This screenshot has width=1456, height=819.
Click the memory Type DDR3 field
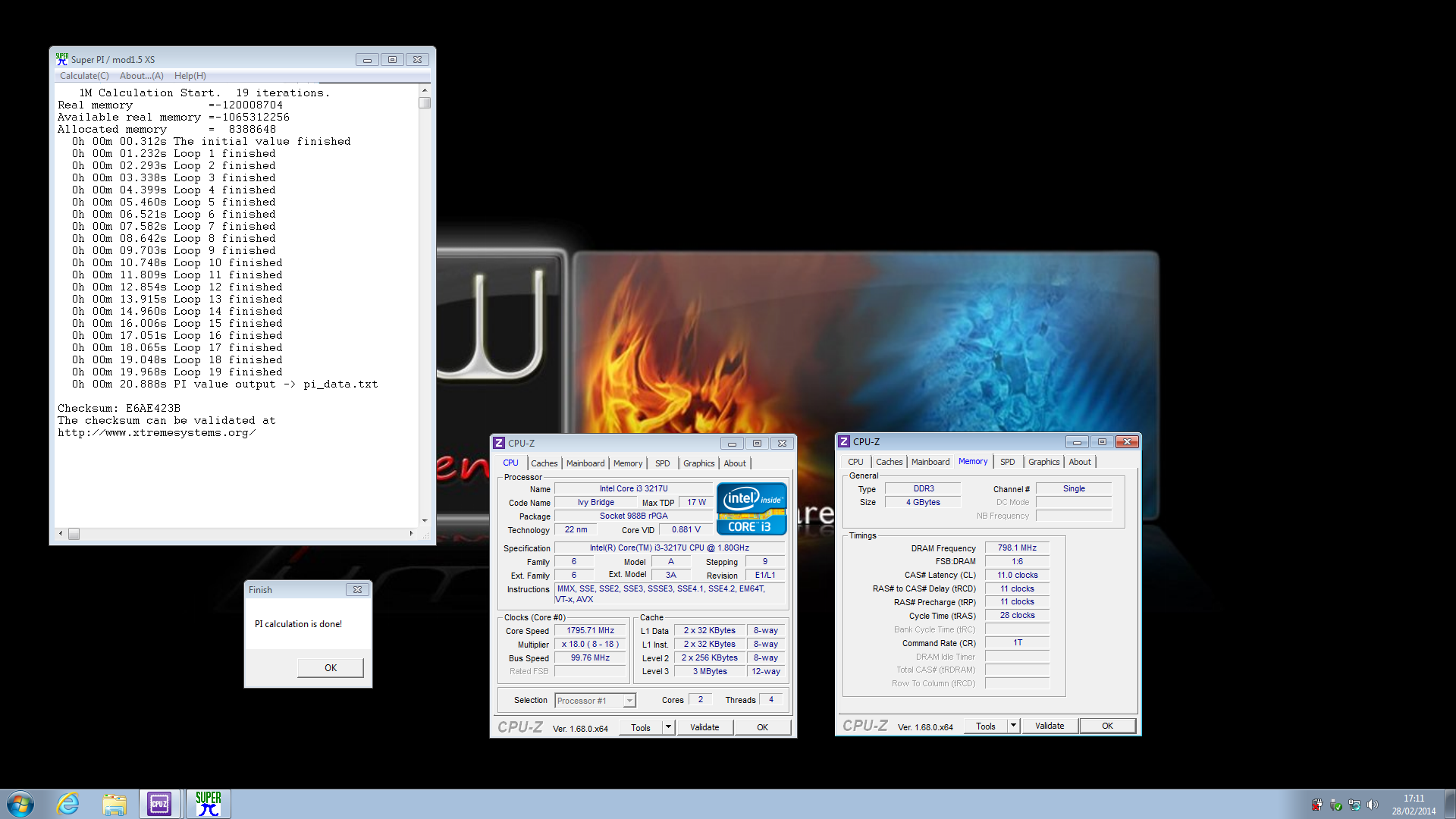tap(923, 489)
